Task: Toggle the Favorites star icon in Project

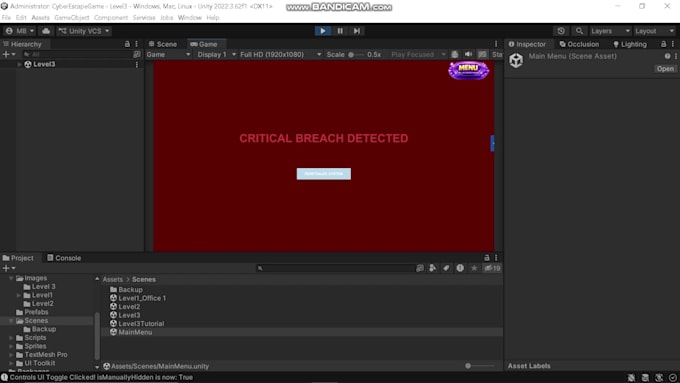Action: click(474, 268)
